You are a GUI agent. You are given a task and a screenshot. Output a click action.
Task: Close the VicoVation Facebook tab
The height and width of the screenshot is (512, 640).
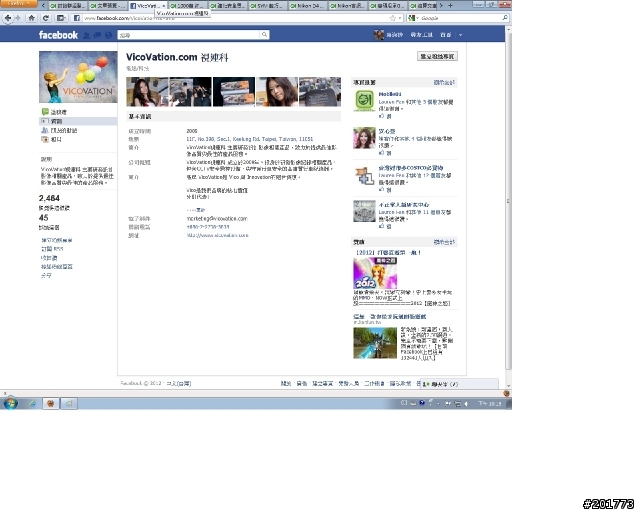[x=163, y=6]
